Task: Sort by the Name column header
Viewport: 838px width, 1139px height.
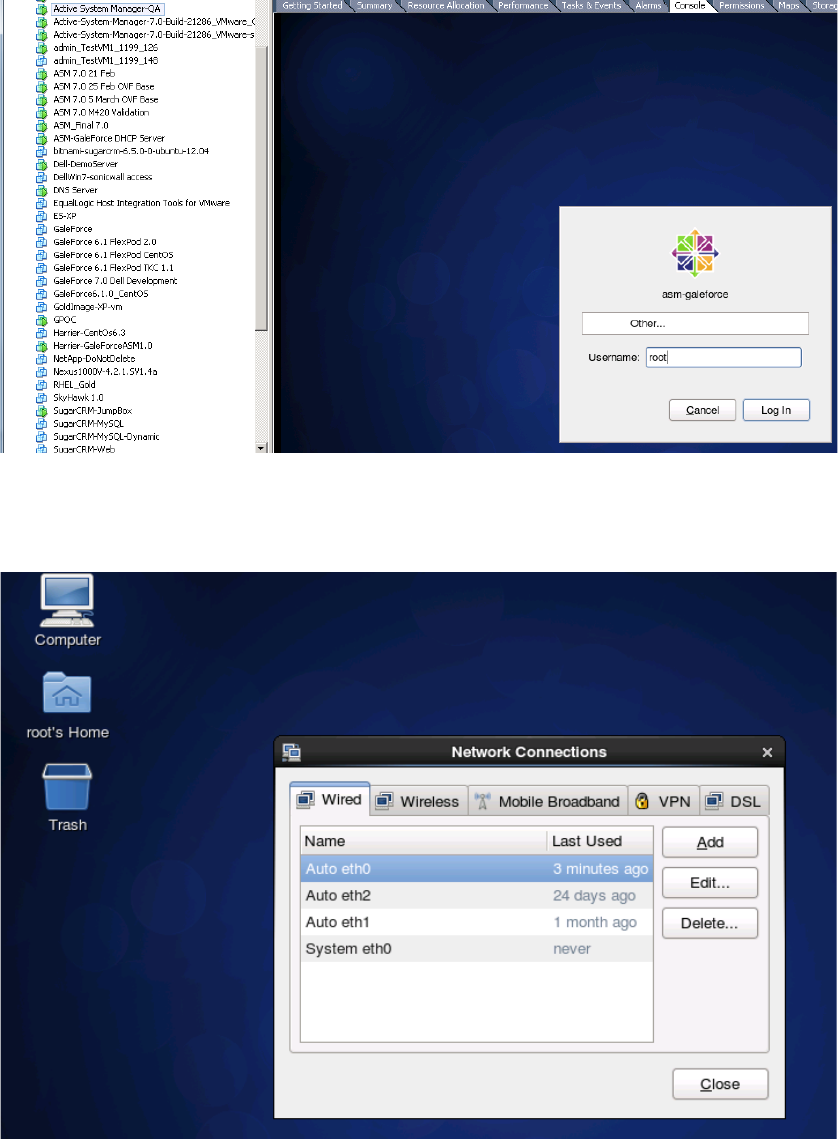Action: coord(423,841)
